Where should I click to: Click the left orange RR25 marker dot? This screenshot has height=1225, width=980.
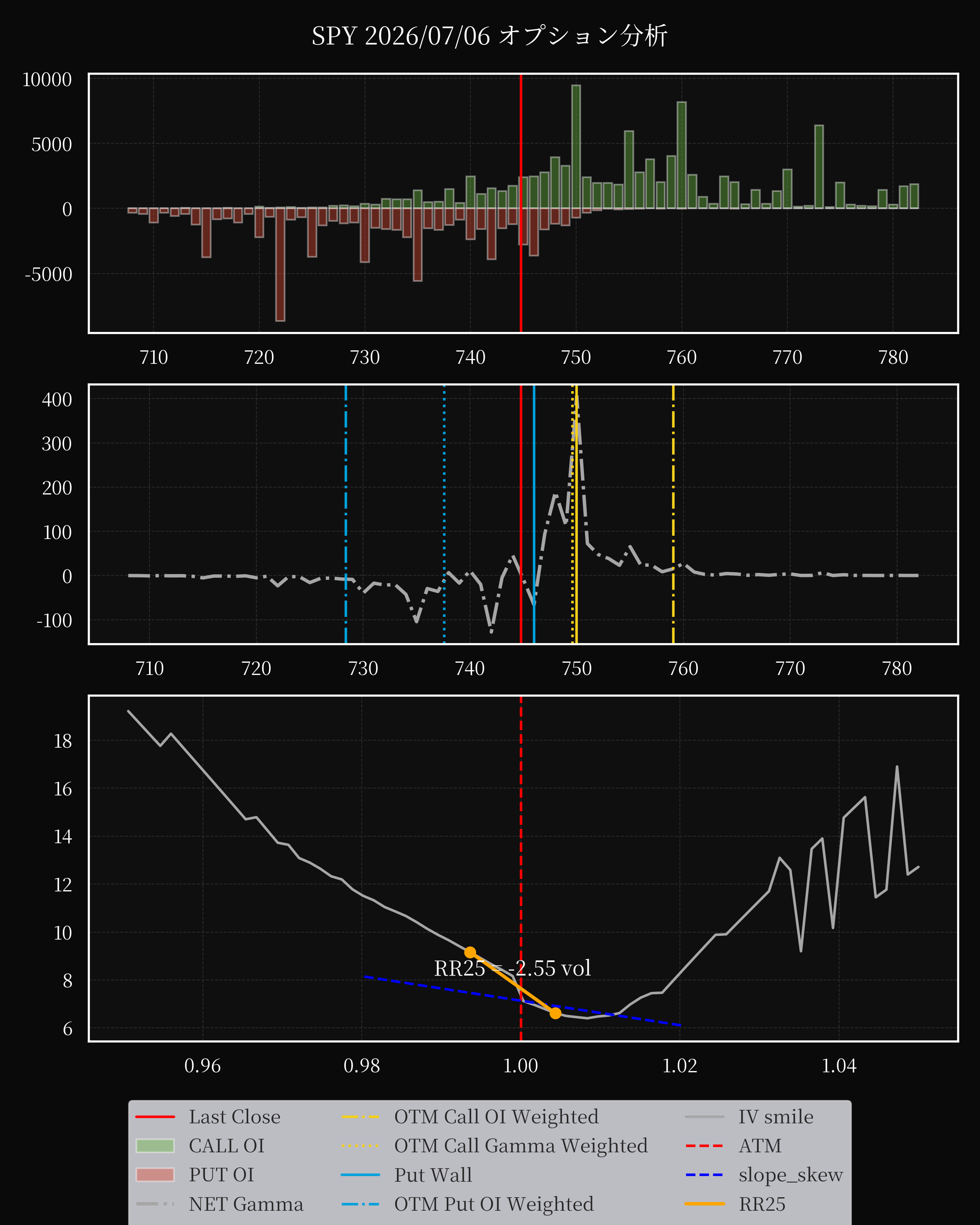470,952
